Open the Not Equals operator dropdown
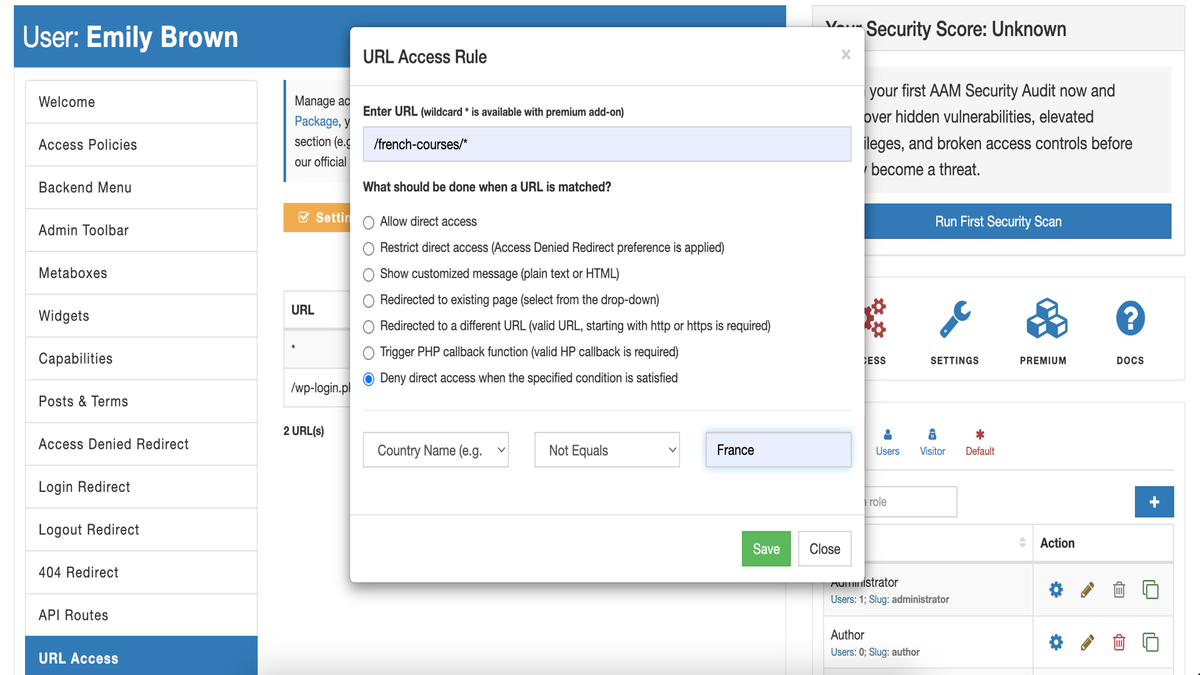The width and height of the screenshot is (1200, 675). [x=607, y=450]
